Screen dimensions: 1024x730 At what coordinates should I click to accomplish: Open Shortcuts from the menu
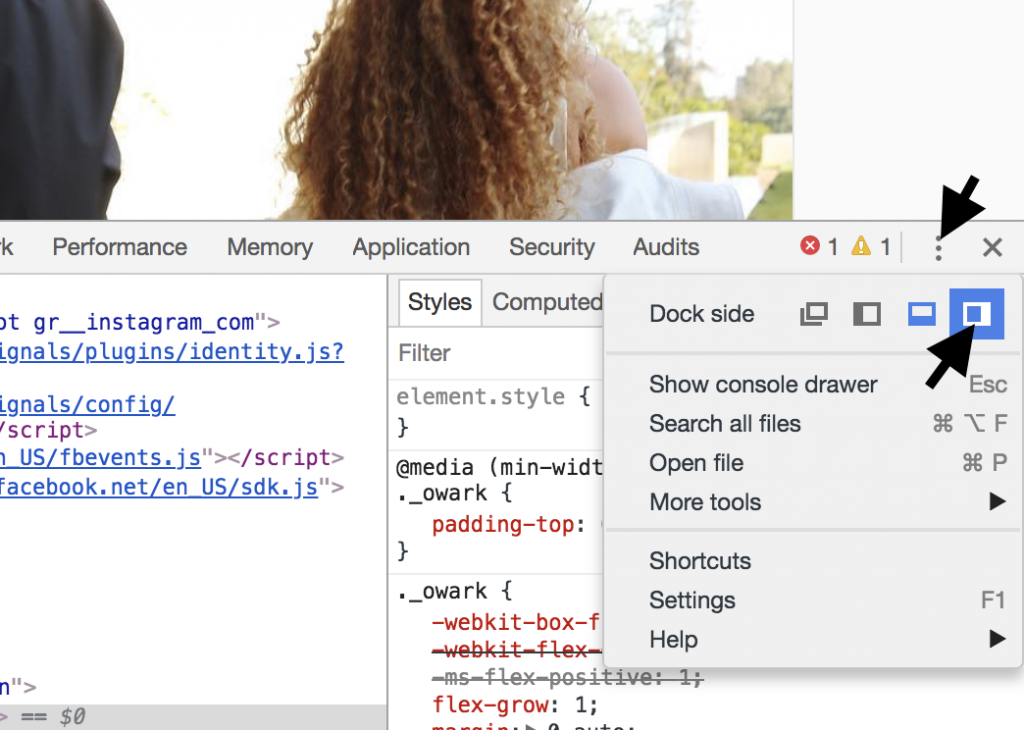point(813,561)
